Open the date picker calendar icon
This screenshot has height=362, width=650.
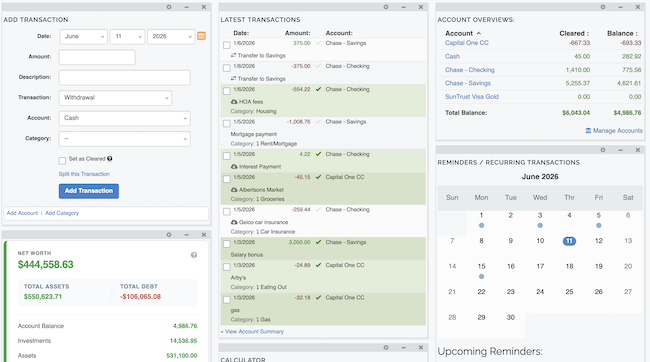[201, 36]
